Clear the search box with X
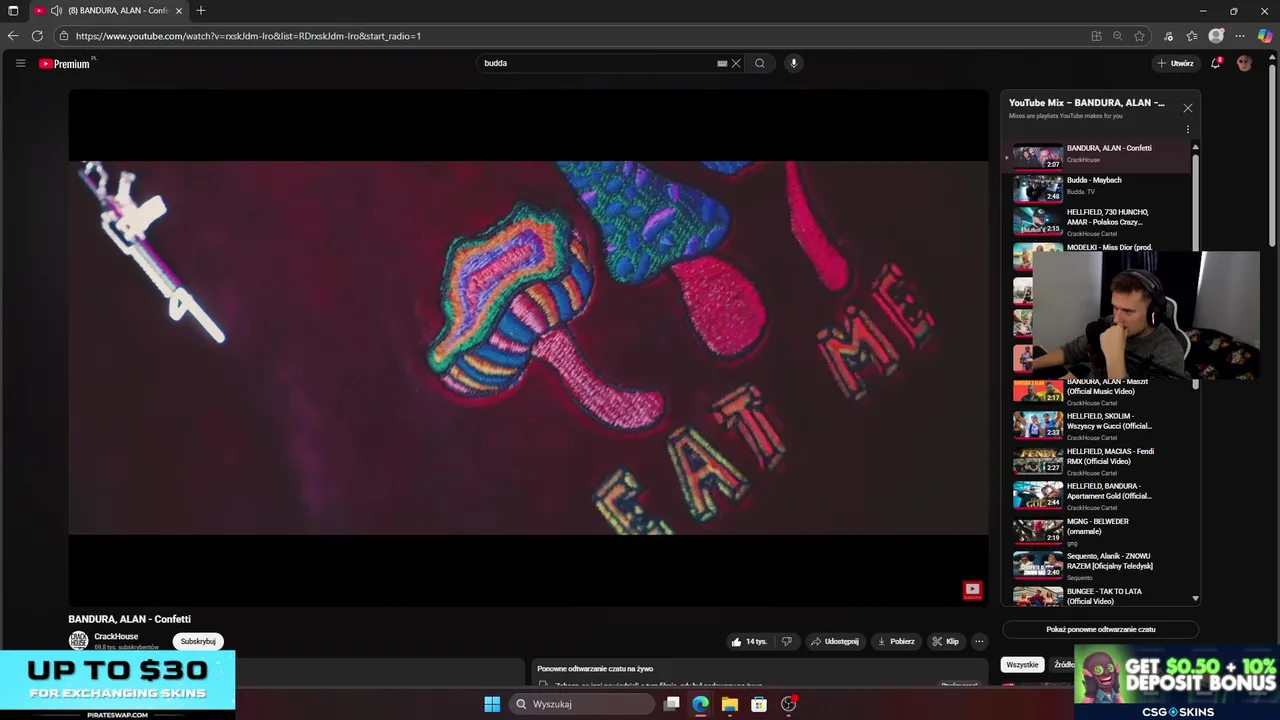1280x720 pixels. click(736, 63)
